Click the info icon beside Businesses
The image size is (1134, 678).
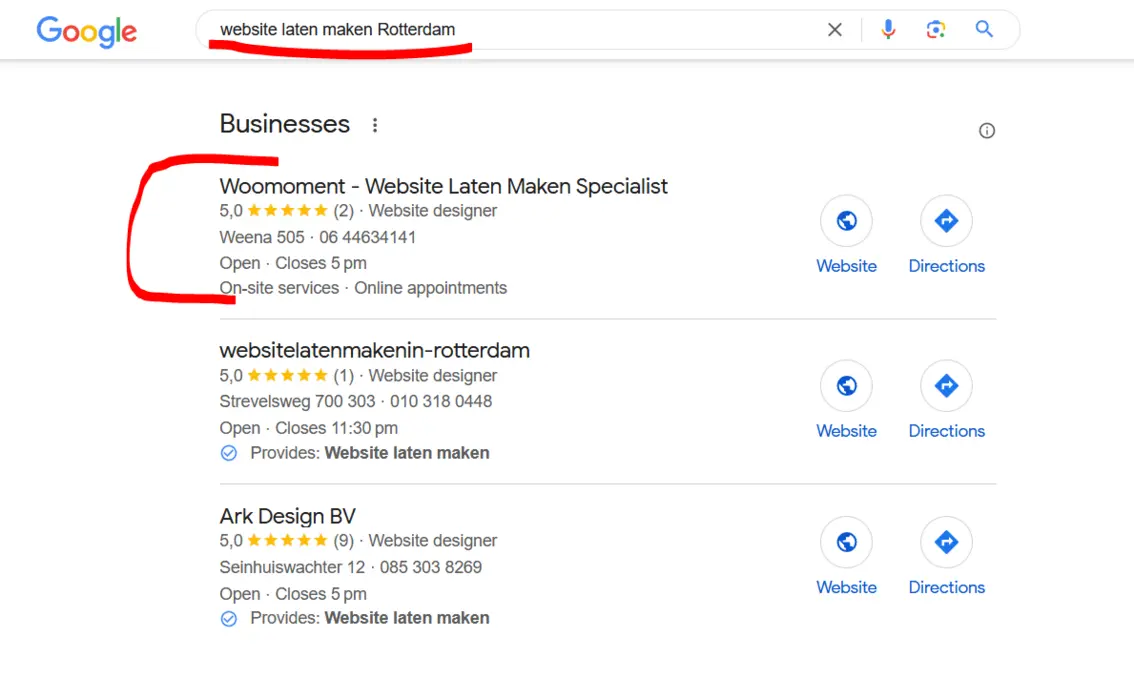986,131
